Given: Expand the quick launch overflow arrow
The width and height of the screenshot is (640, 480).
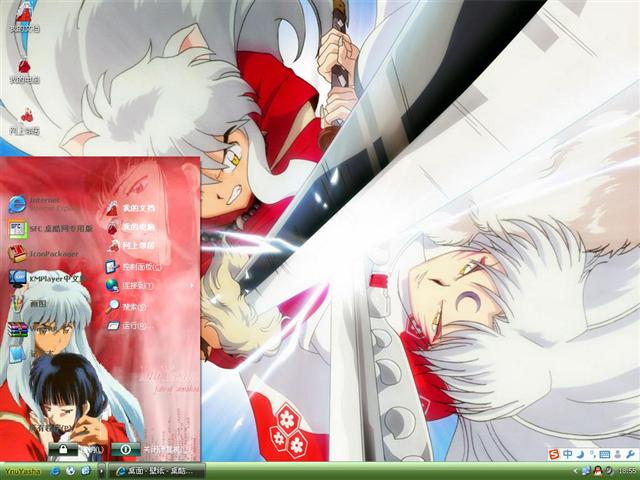Looking at the screenshot, I should (101, 471).
